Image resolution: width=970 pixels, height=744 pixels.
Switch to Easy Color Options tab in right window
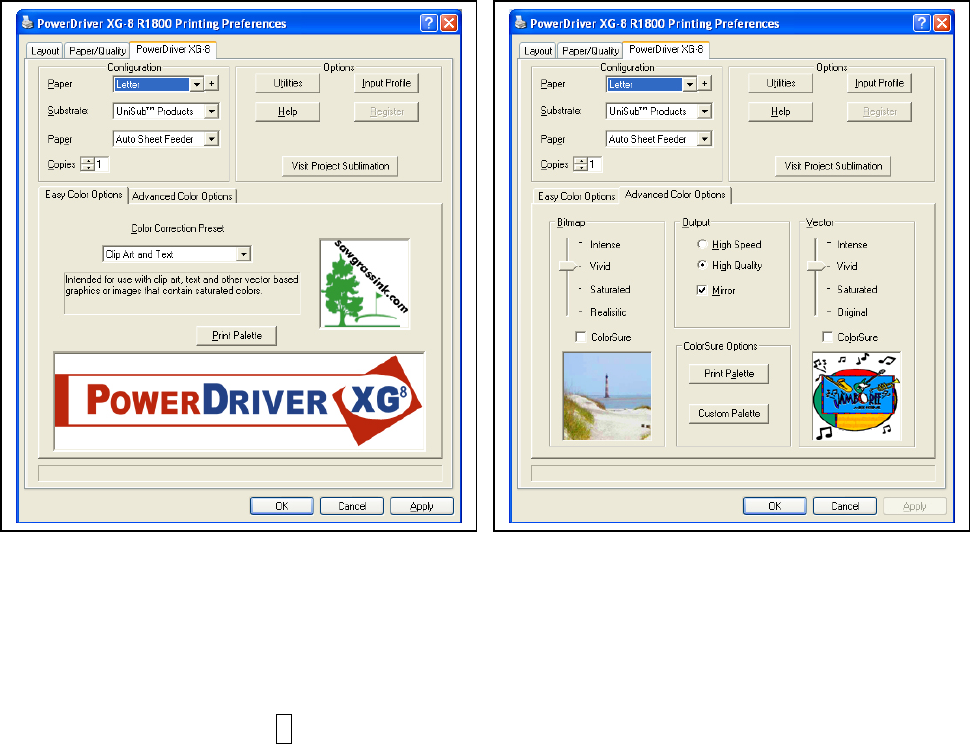(577, 196)
